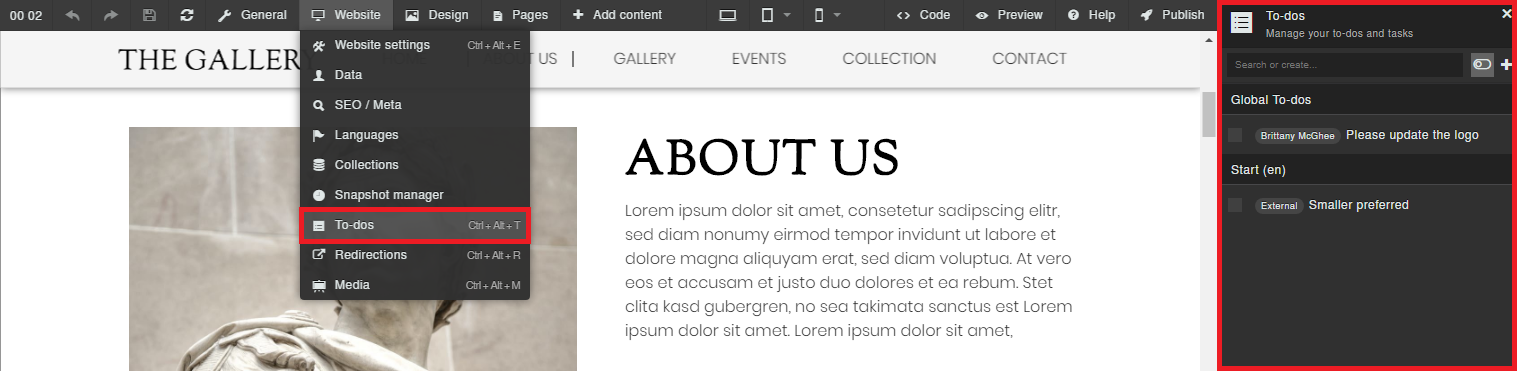The width and height of the screenshot is (1517, 371).
Task: Click the redo arrow icon
Action: coord(111,15)
